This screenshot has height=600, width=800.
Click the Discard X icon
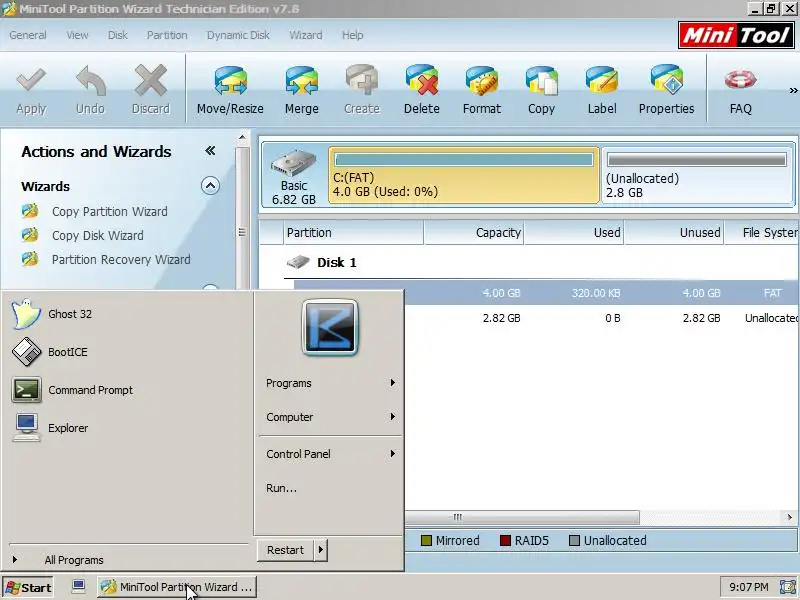[x=151, y=81]
